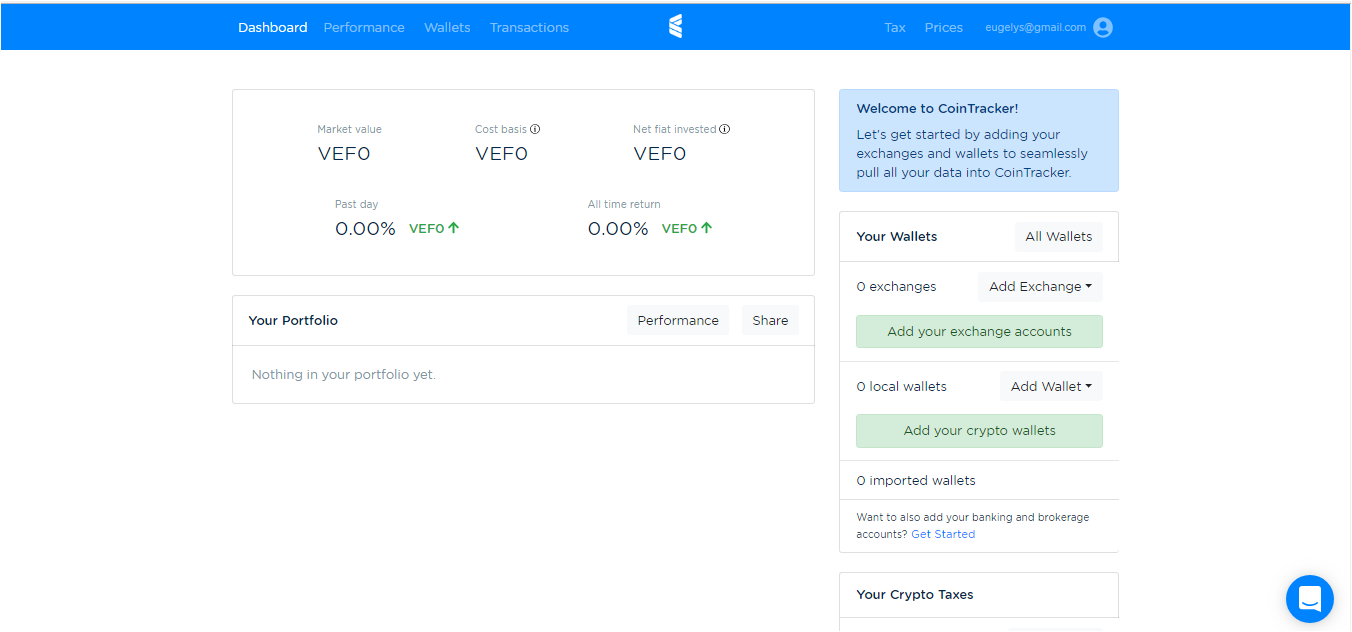Switch to the Transactions nav tab
Screen dimensions: 1352x632
pyautogui.click(x=529, y=28)
